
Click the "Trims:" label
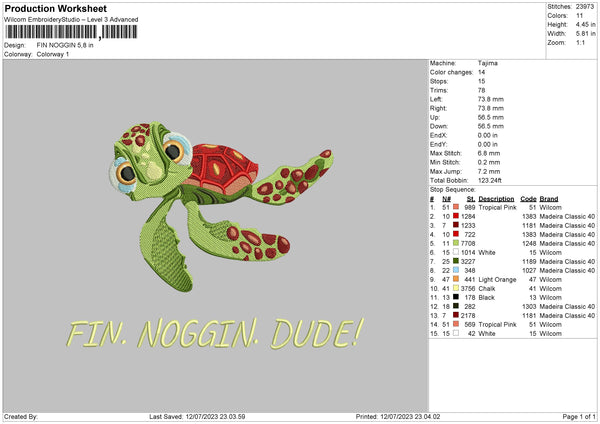click(439, 90)
